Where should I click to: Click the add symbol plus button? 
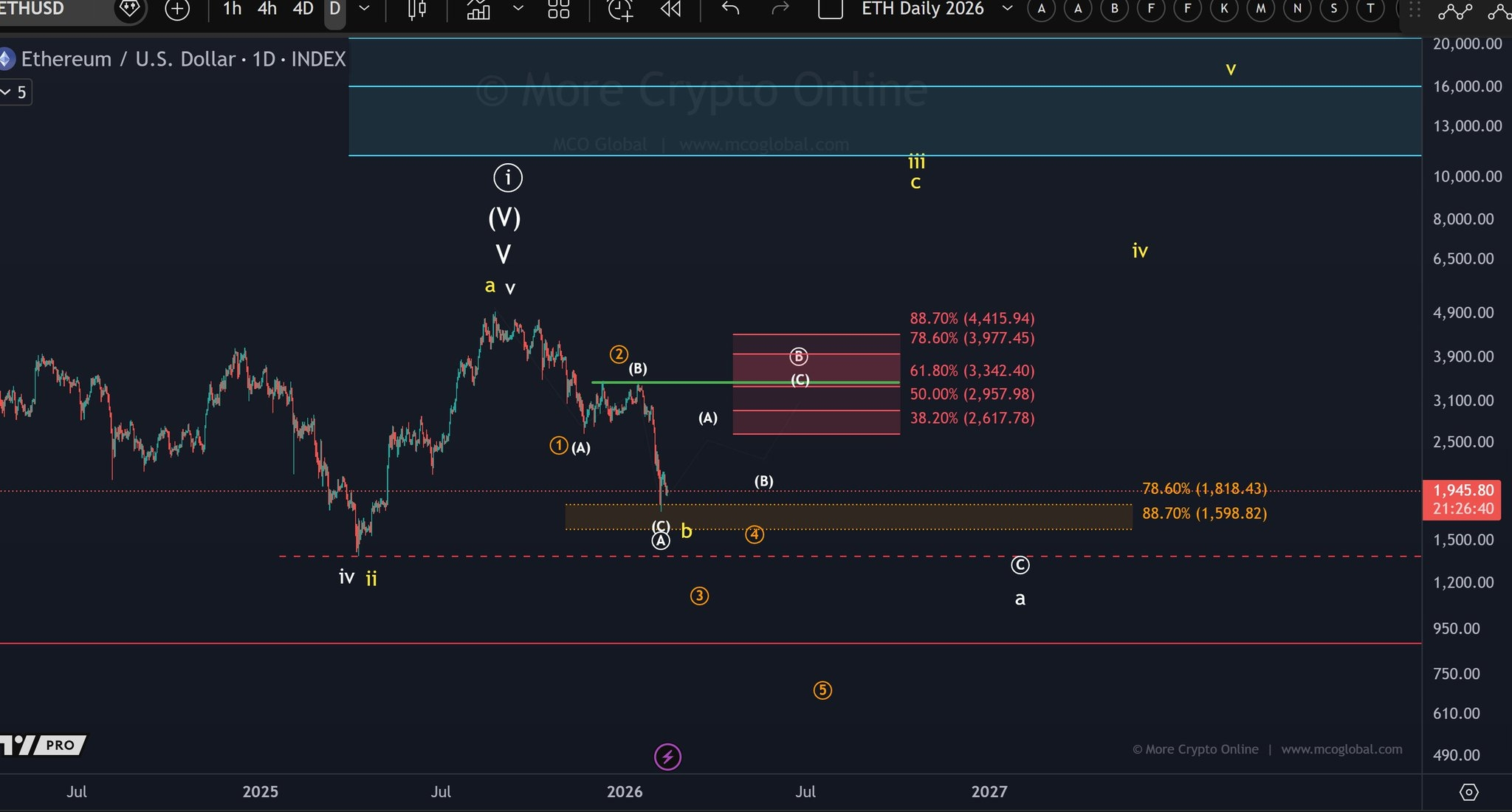click(177, 10)
